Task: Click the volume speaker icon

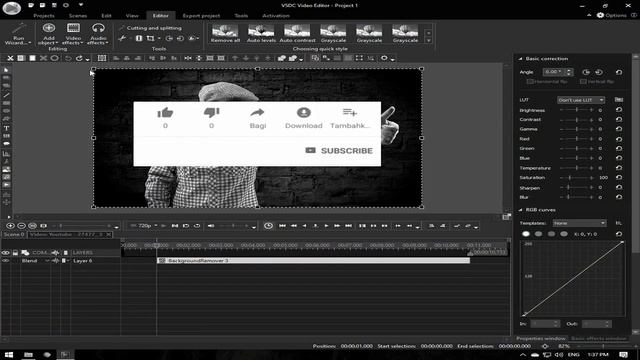Action: 211,226
